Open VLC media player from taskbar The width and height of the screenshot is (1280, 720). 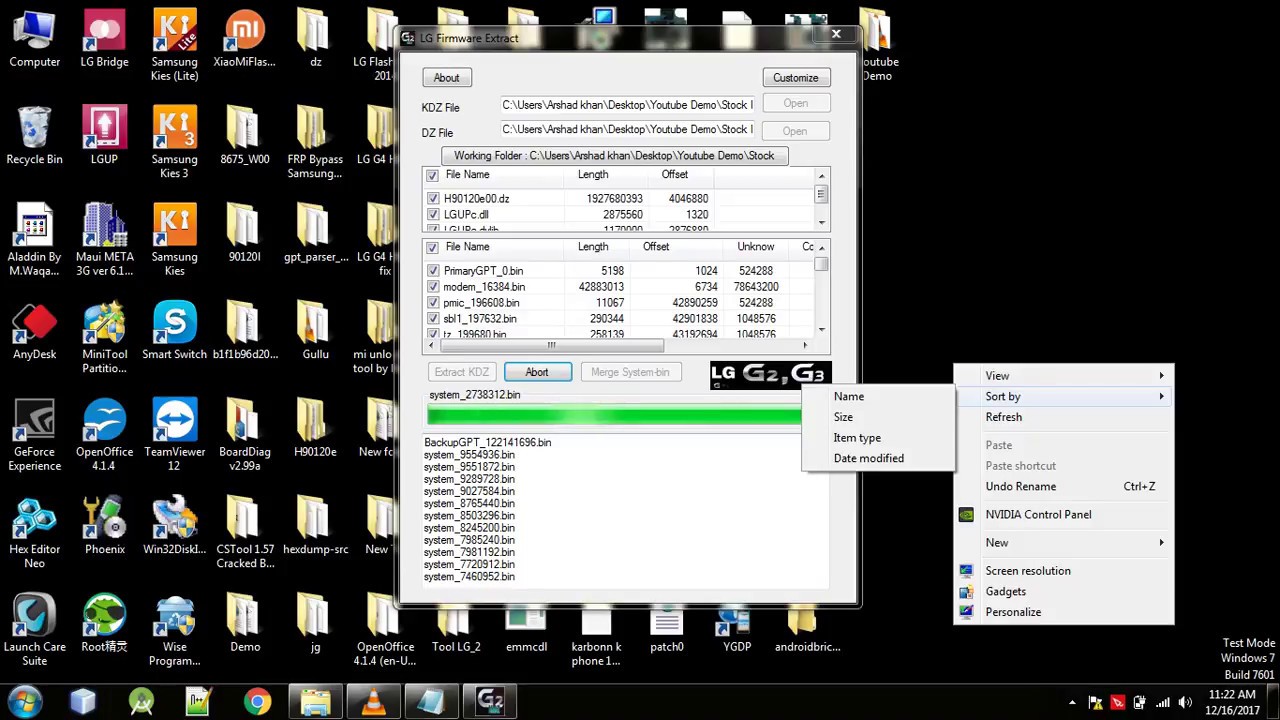click(373, 702)
